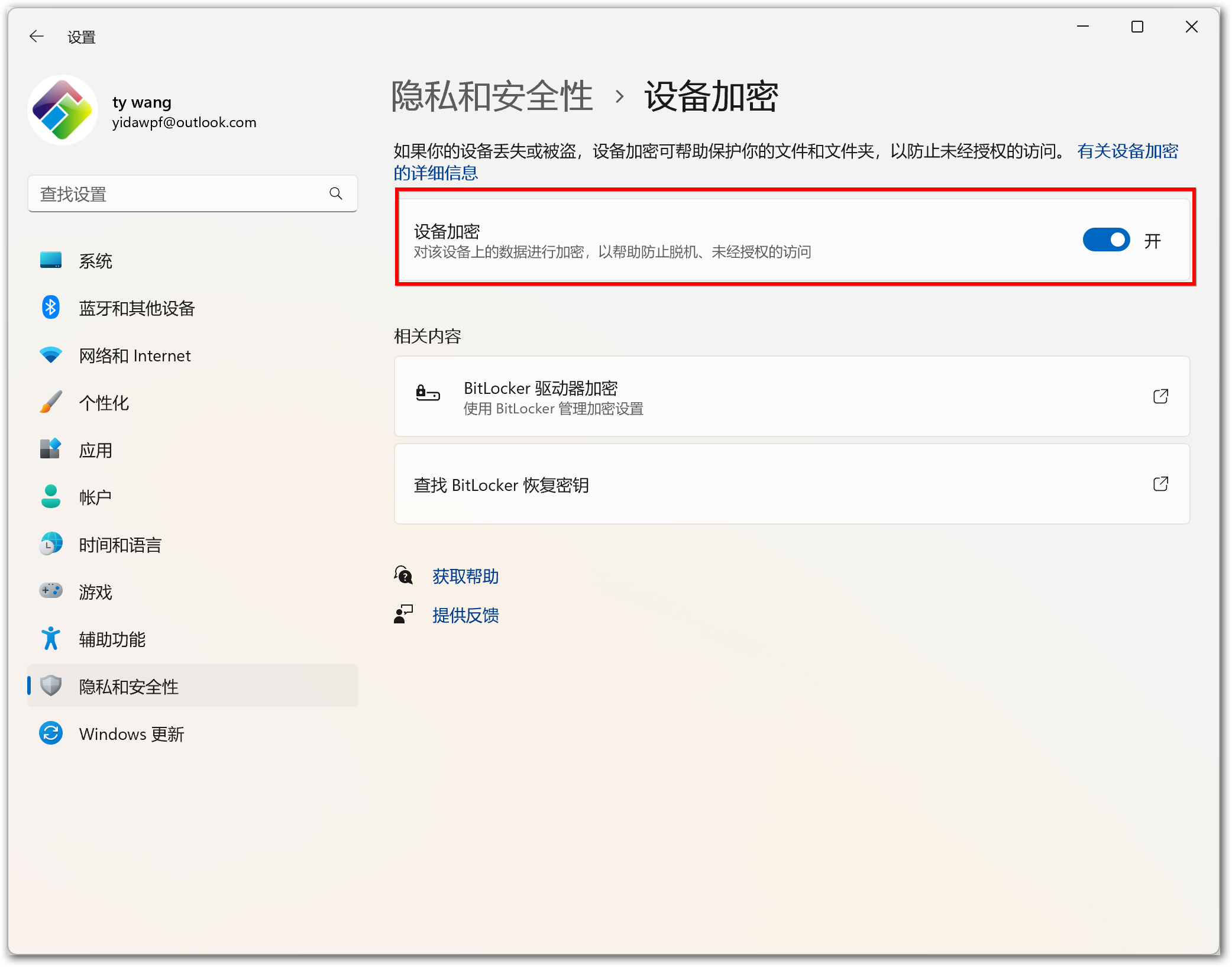Open 时间和语言 globe clock icon
The height and width of the screenshot is (967, 1232).
pyautogui.click(x=51, y=544)
